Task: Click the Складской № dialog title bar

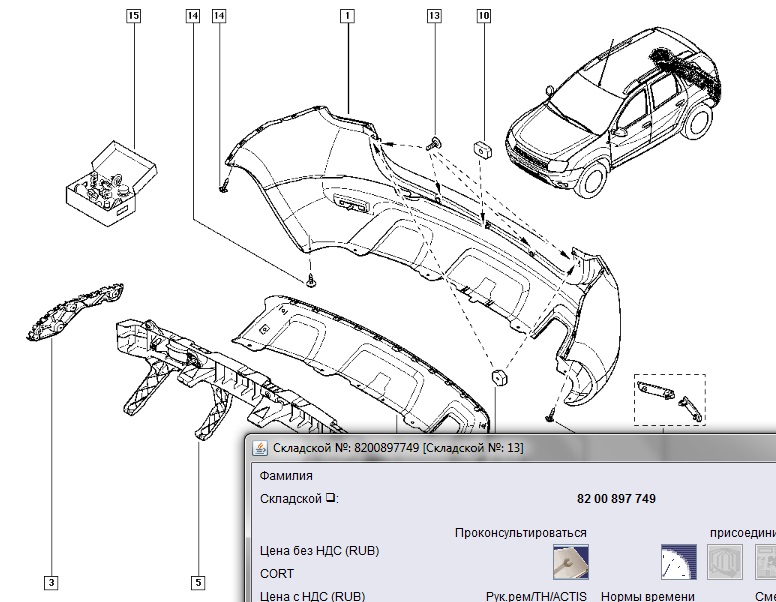Action: click(500, 447)
